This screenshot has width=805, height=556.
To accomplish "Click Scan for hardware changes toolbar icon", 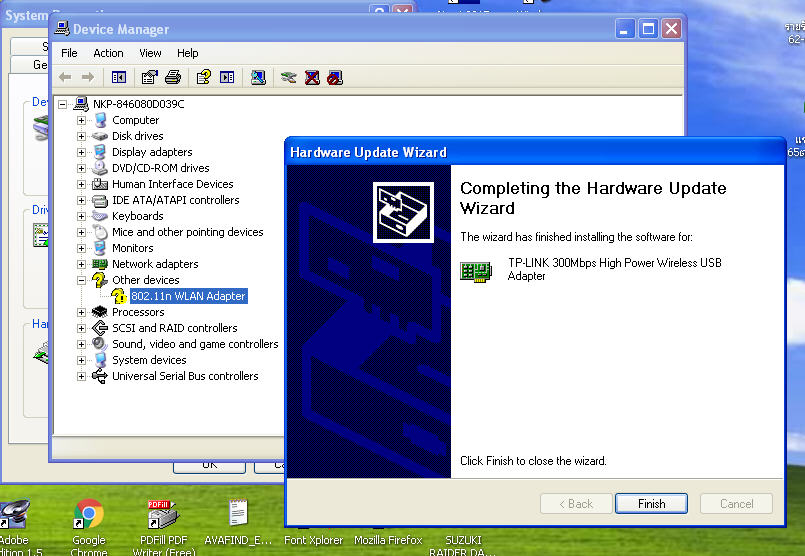I will click(x=258, y=78).
